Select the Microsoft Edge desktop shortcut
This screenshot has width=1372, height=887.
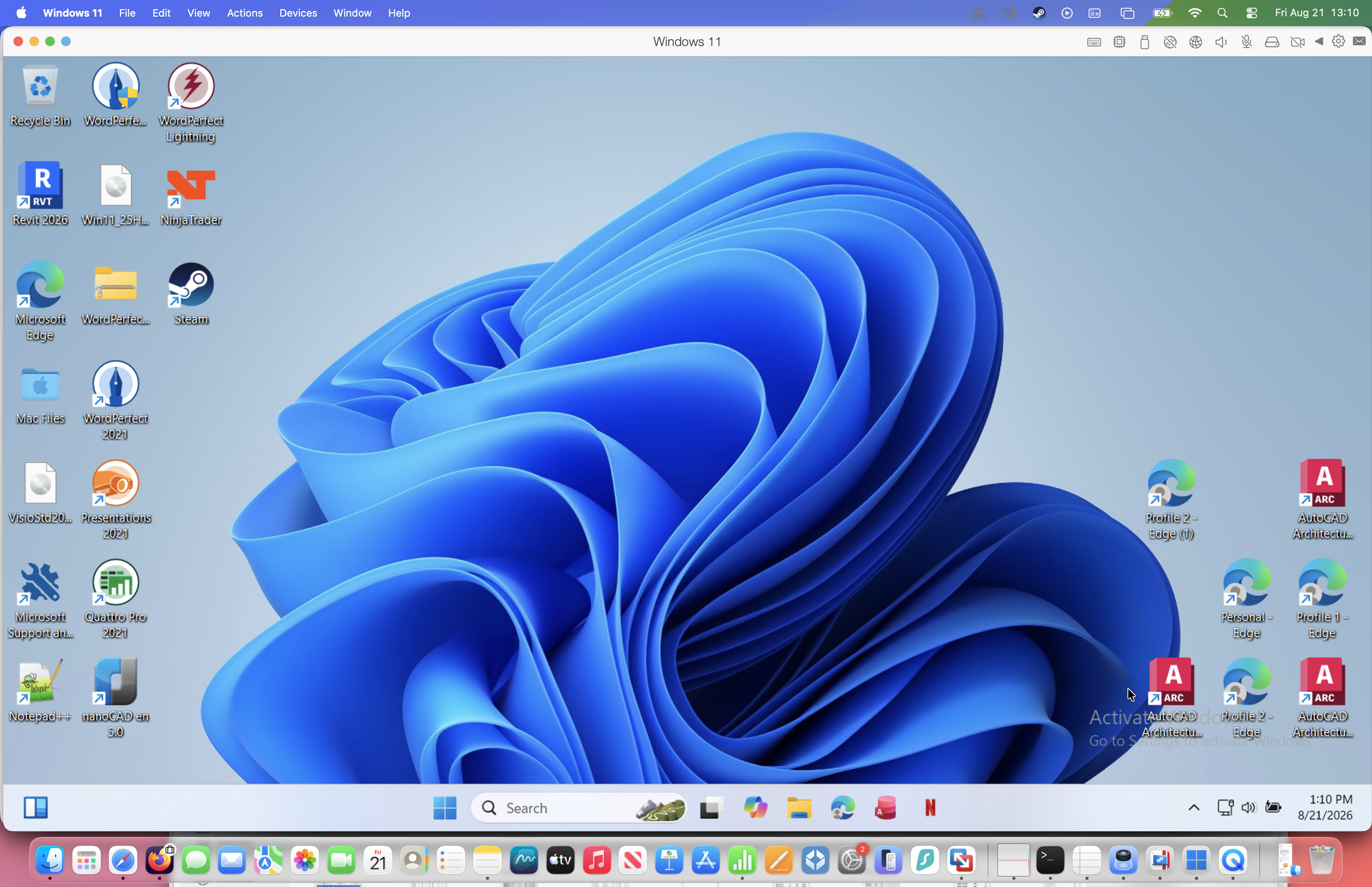click(x=40, y=301)
